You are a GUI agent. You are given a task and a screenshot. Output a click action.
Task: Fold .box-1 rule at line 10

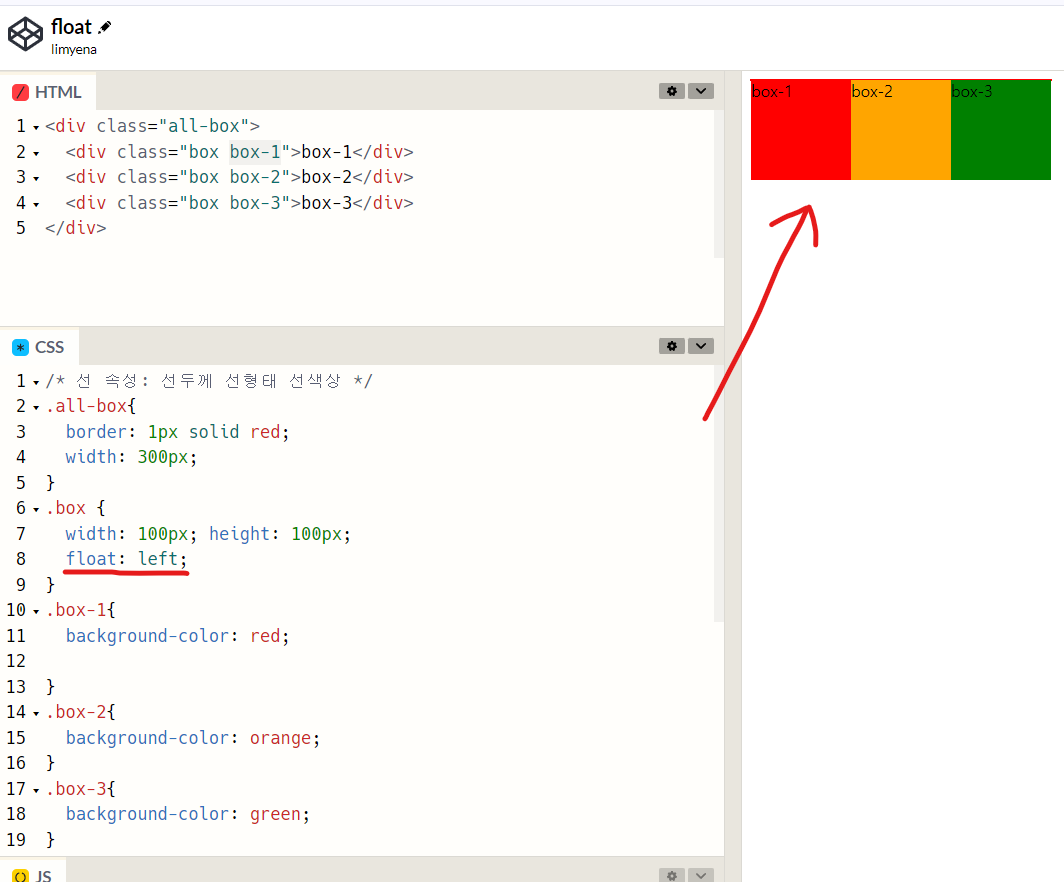pyautogui.click(x=36, y=611)
